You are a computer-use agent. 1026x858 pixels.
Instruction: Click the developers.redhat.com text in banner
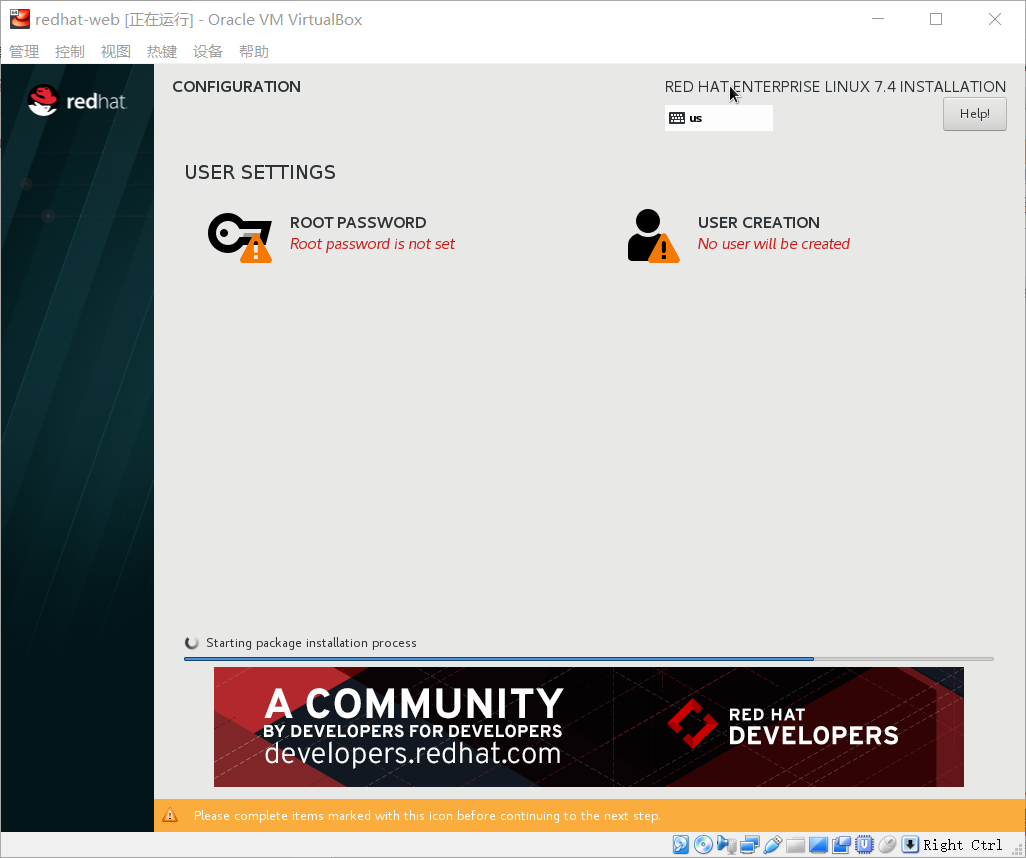coord(413,753)
